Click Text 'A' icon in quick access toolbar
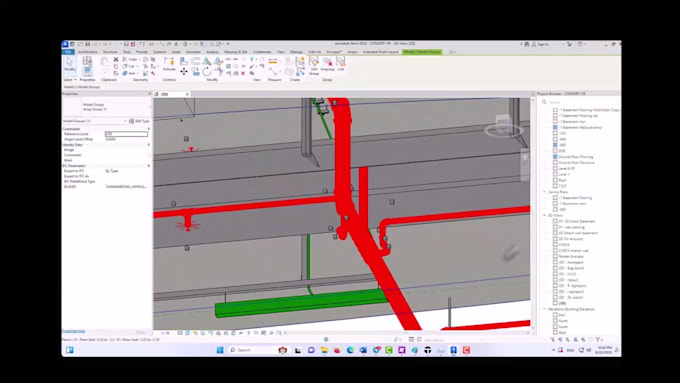 pyautogui.click(x=176, y=44)
